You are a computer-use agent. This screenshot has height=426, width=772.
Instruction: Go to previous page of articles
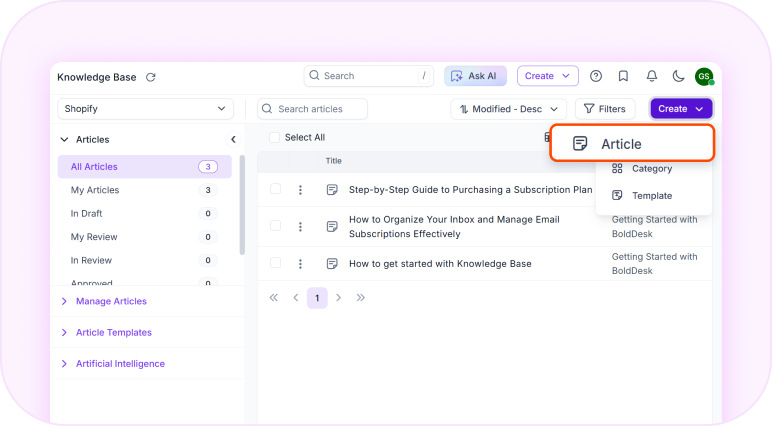[296, 297]
